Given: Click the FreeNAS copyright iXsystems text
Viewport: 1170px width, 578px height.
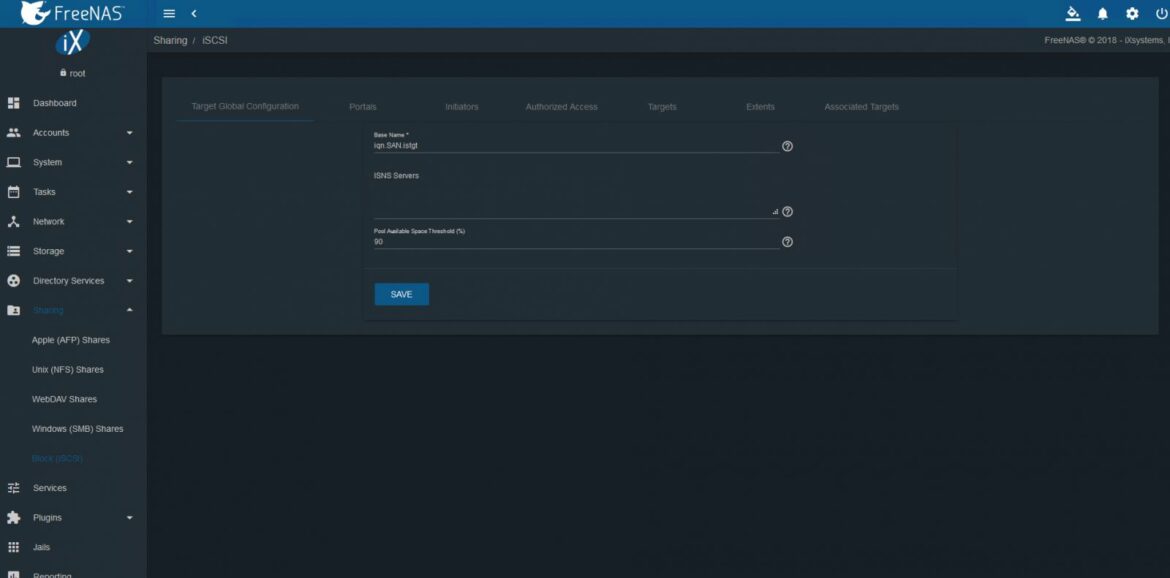Looking at the screenshot, I should point(1107,40).
